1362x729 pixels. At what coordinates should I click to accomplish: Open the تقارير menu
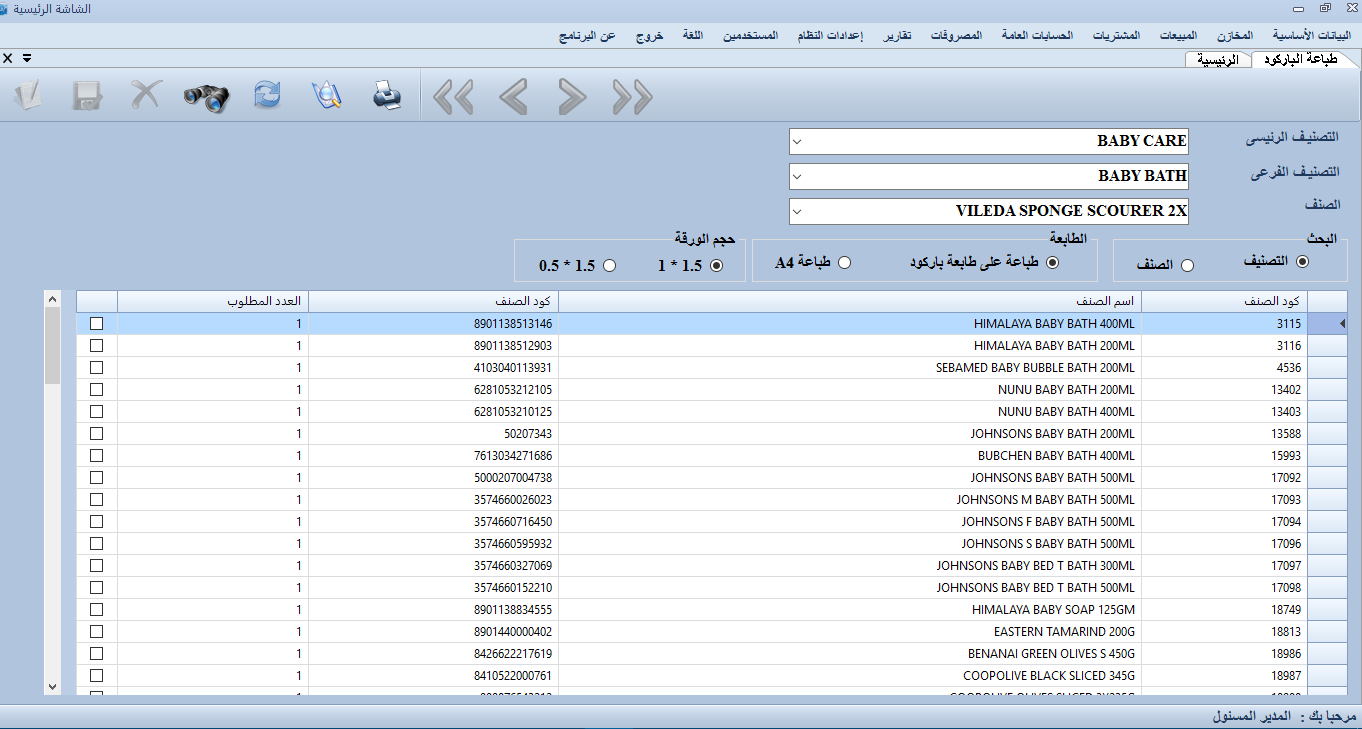[897, 35]
